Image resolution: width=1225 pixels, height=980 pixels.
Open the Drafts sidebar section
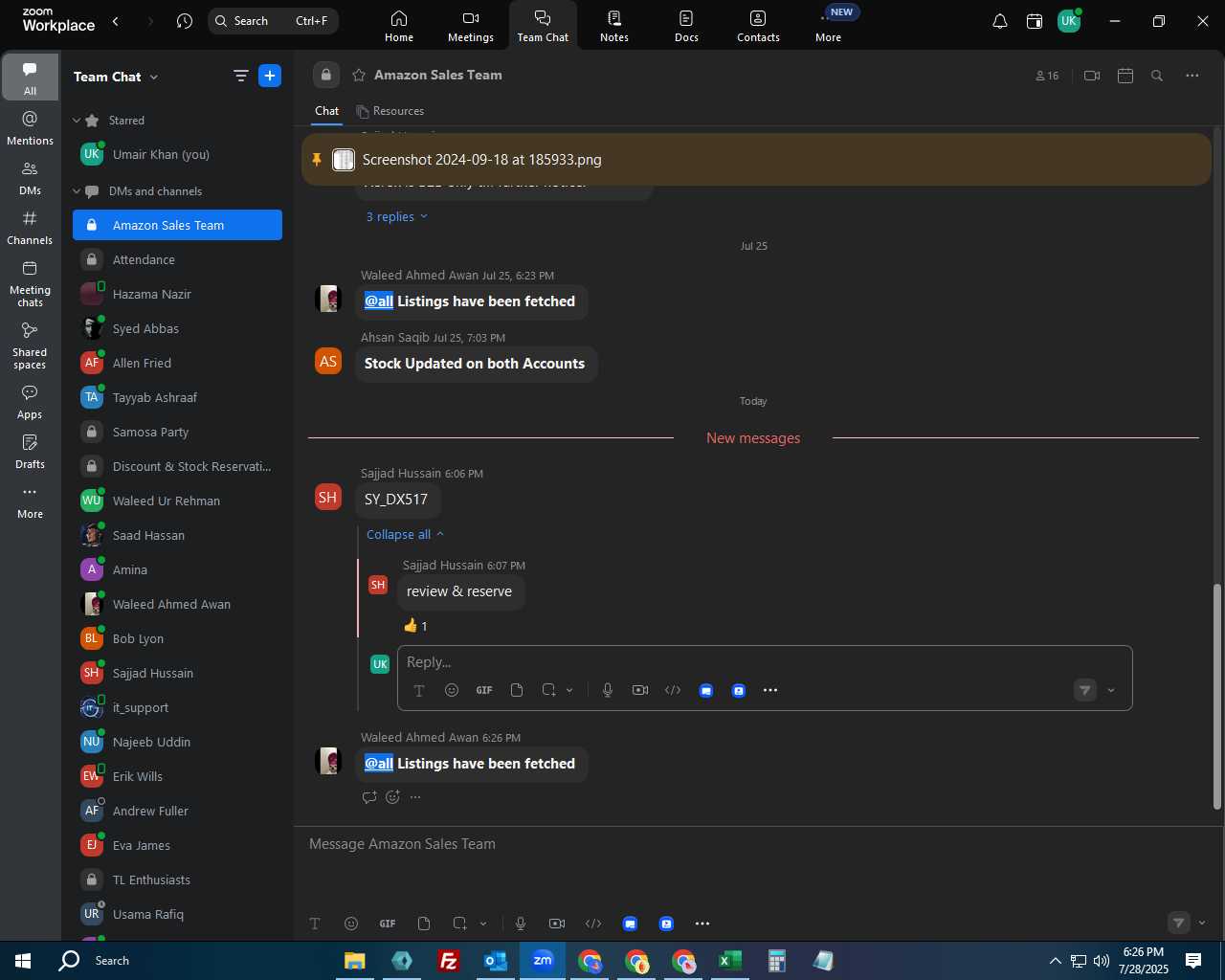coord(30,452)
